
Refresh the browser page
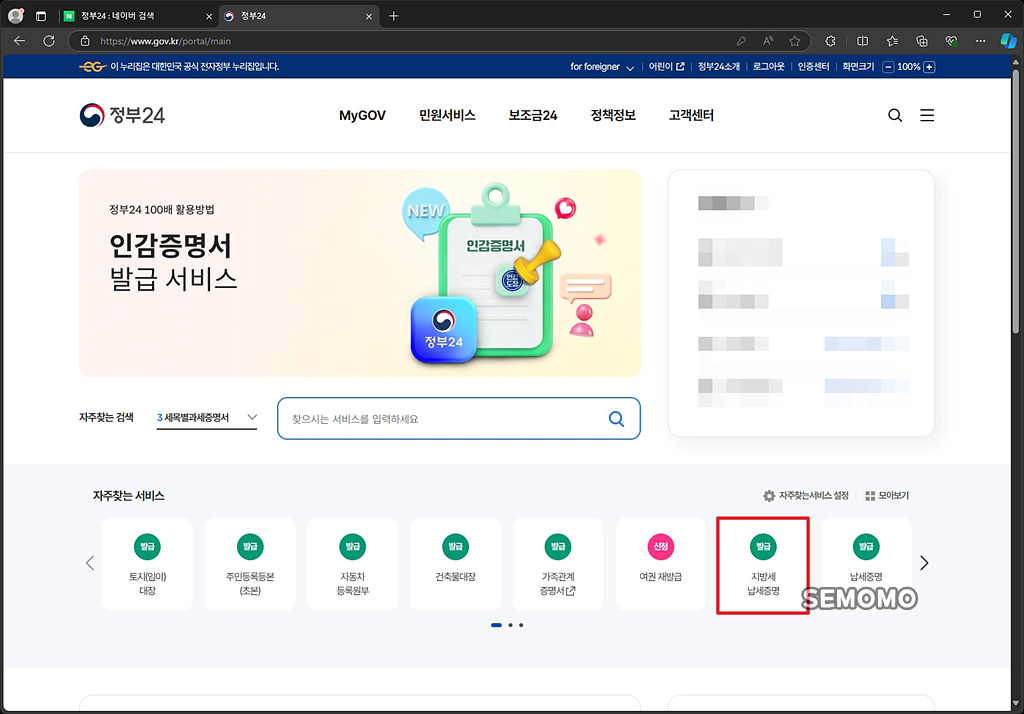[49, 41]
